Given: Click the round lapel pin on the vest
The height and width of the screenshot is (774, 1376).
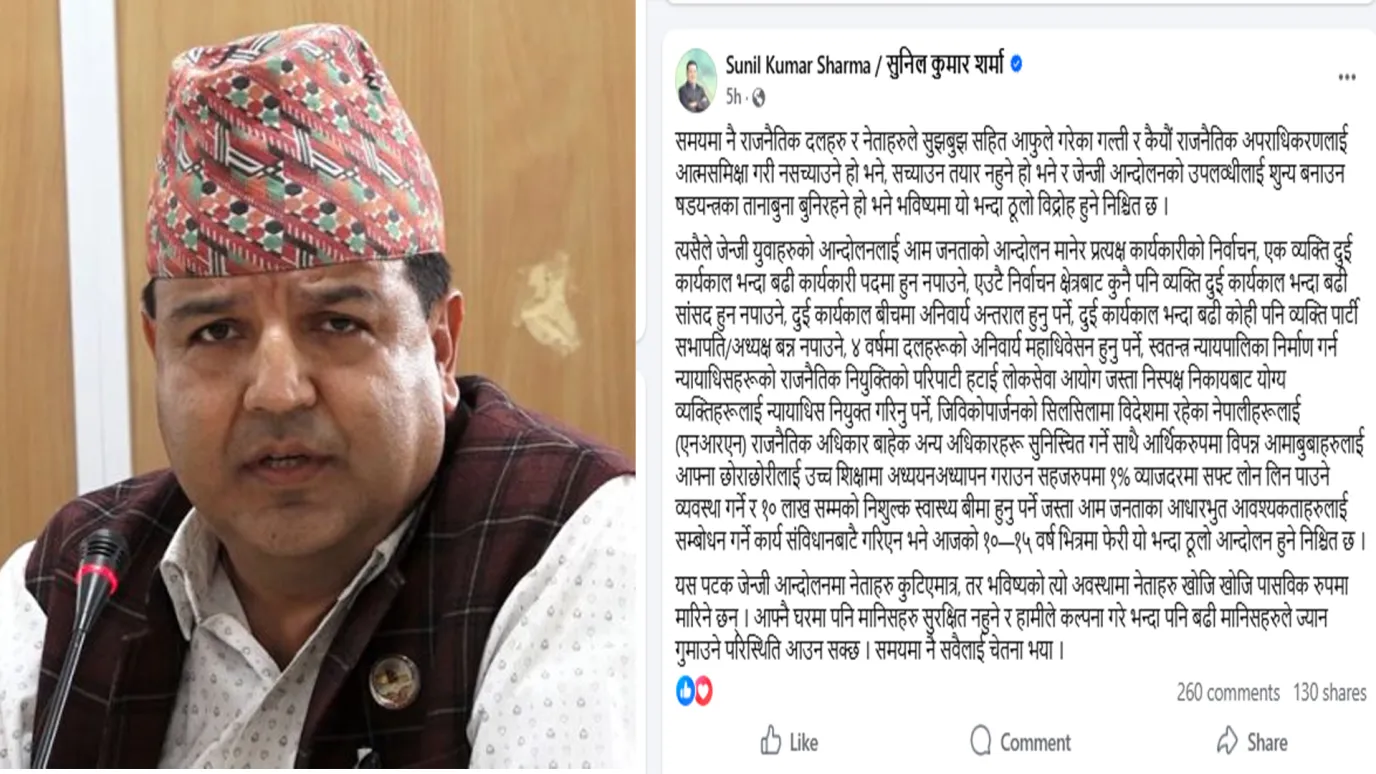Looking at the screenshot, I should [x=394, y=681].
